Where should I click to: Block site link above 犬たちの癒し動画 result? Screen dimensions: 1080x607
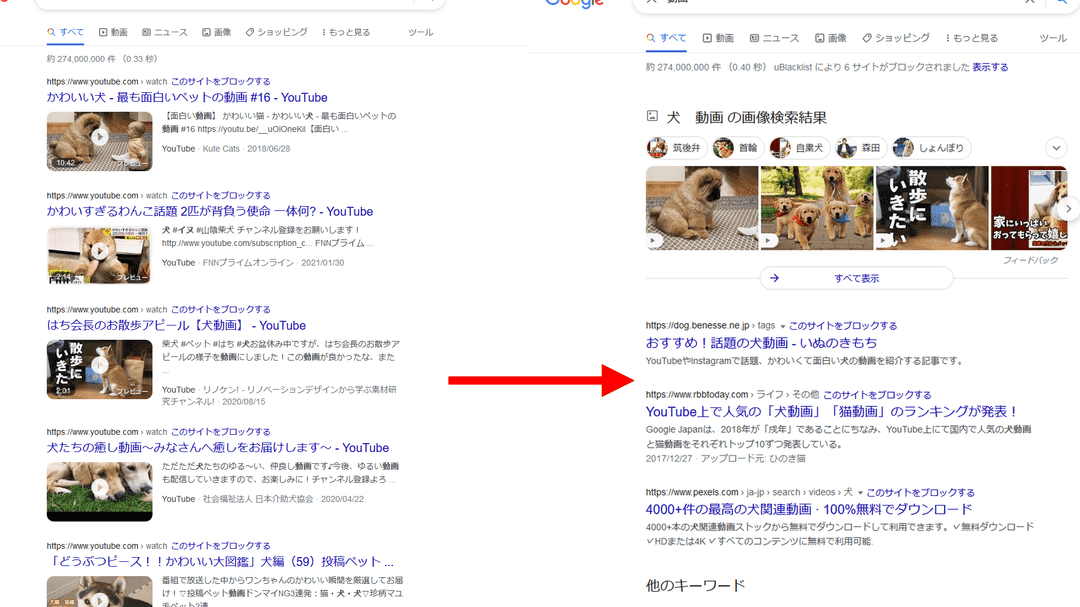pyautogui.click(x=220, y=432)
